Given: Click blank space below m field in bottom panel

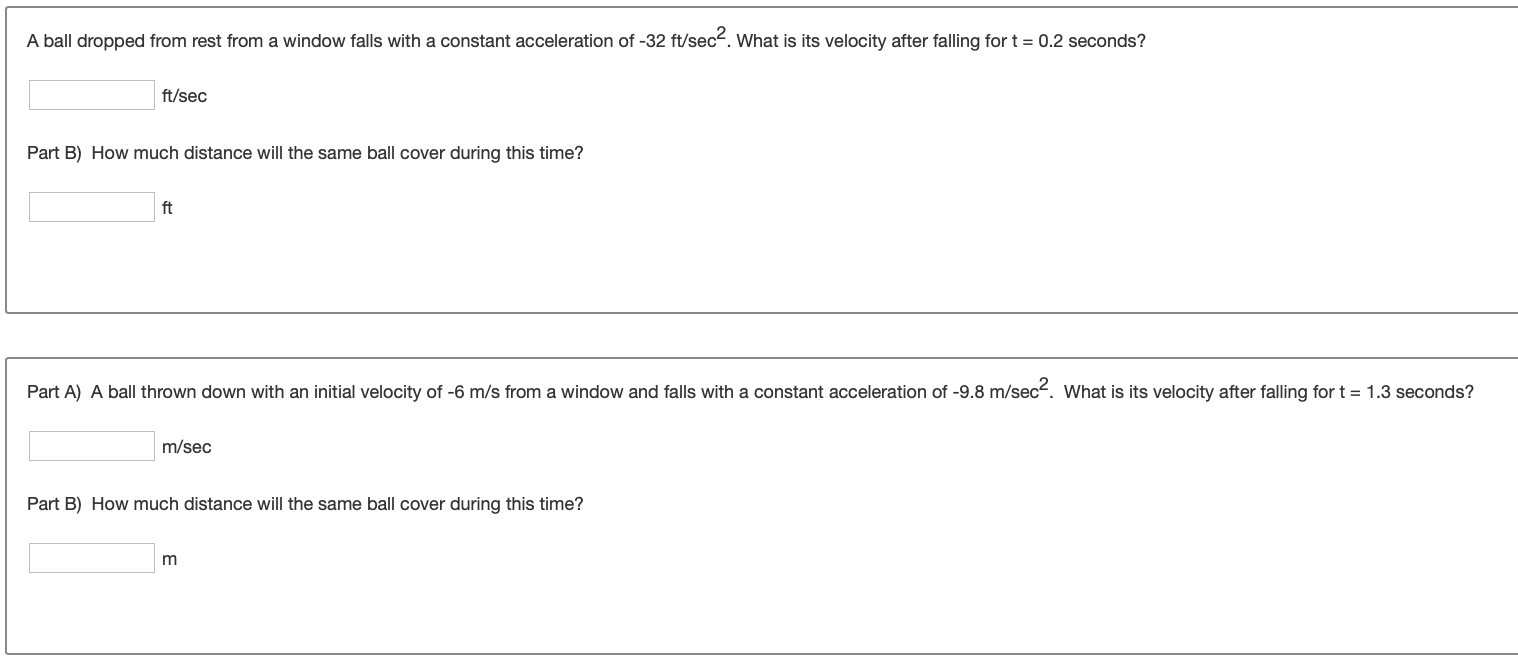Looking at the screenshot, I should coord(760,613).
